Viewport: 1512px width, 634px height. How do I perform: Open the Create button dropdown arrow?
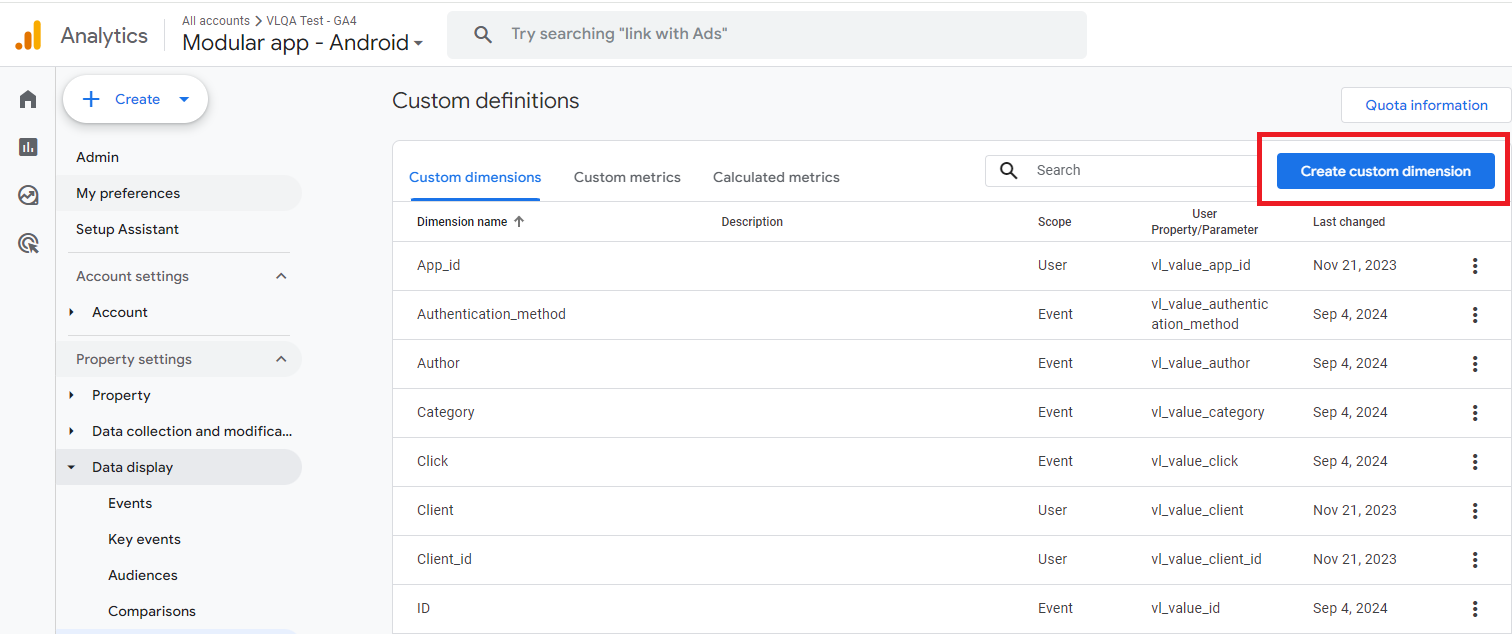(184, 99)
